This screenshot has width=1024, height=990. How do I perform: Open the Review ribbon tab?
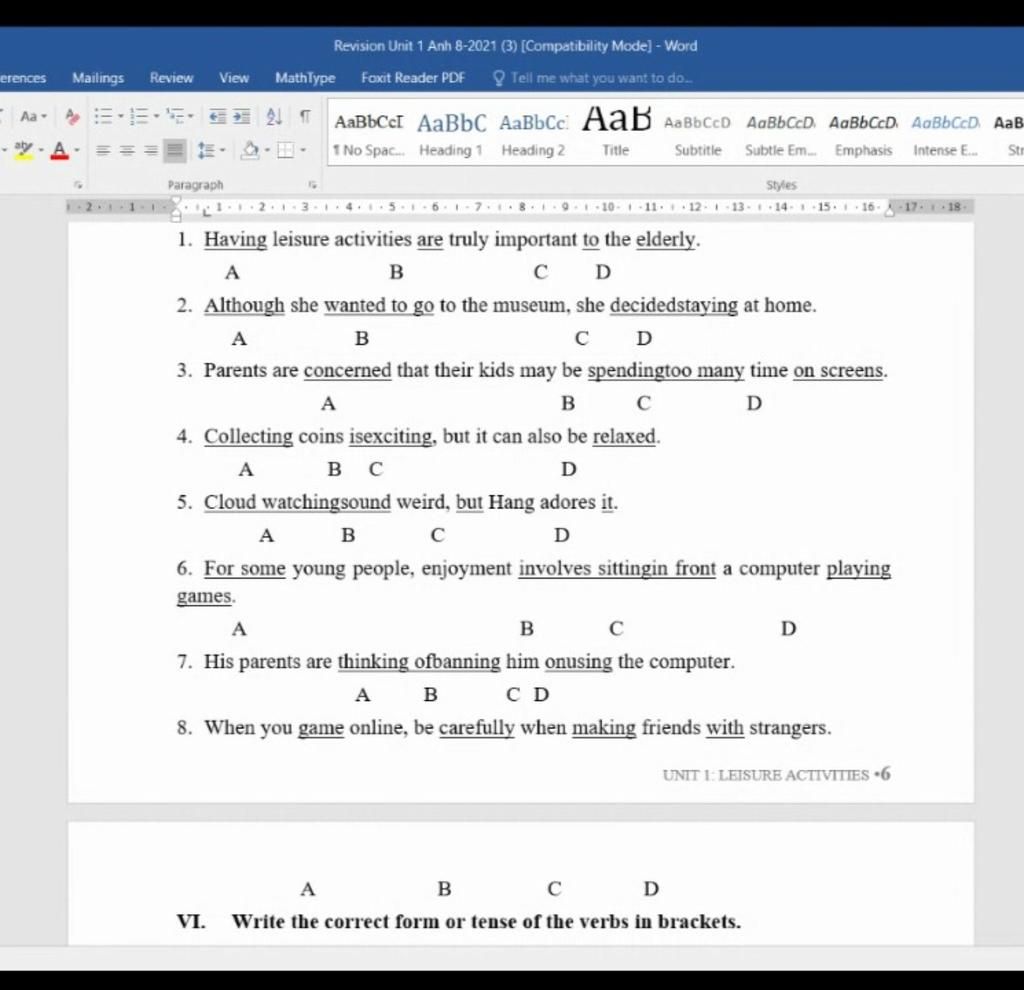171,78
